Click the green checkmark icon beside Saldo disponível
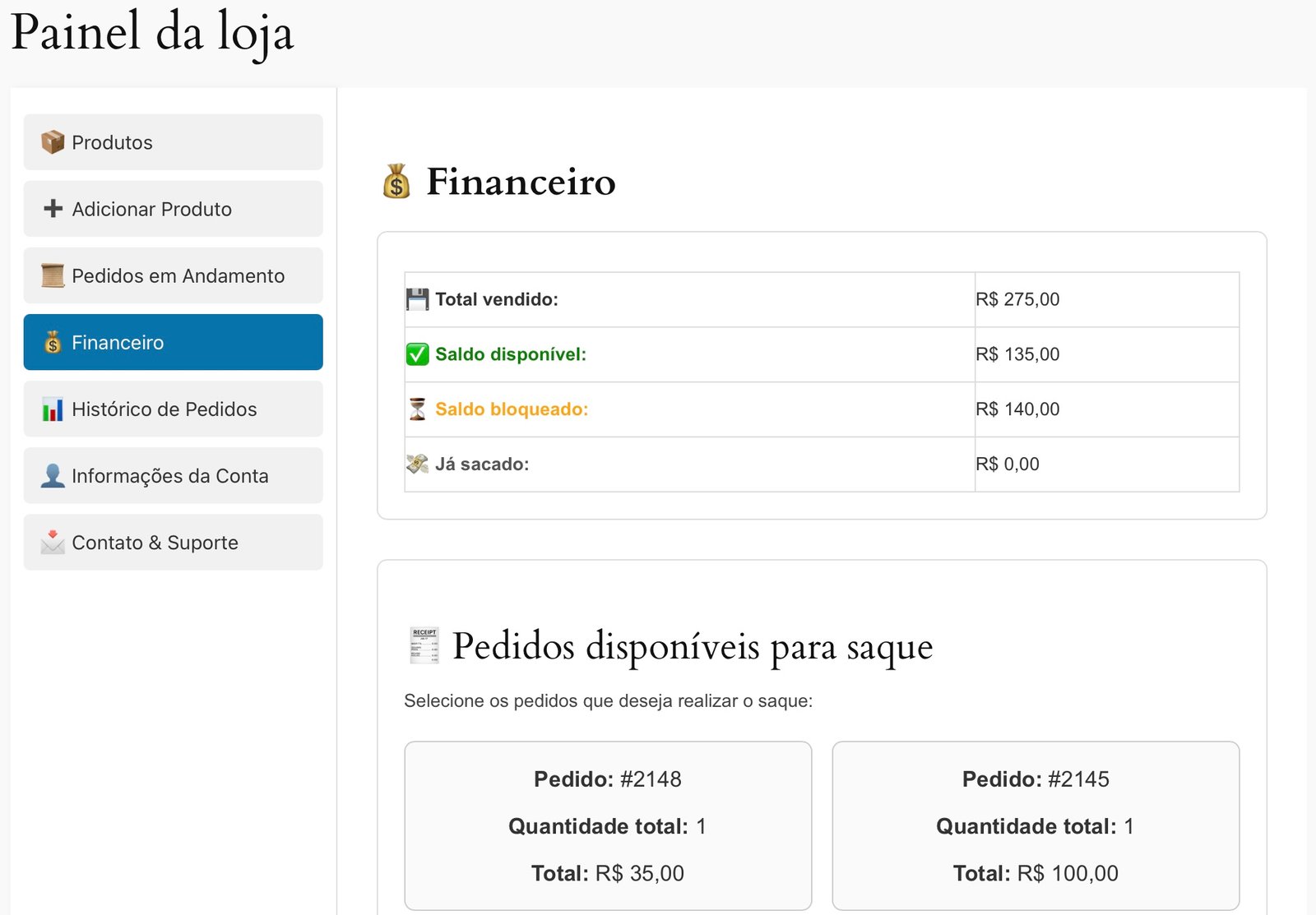 point(418,354)
